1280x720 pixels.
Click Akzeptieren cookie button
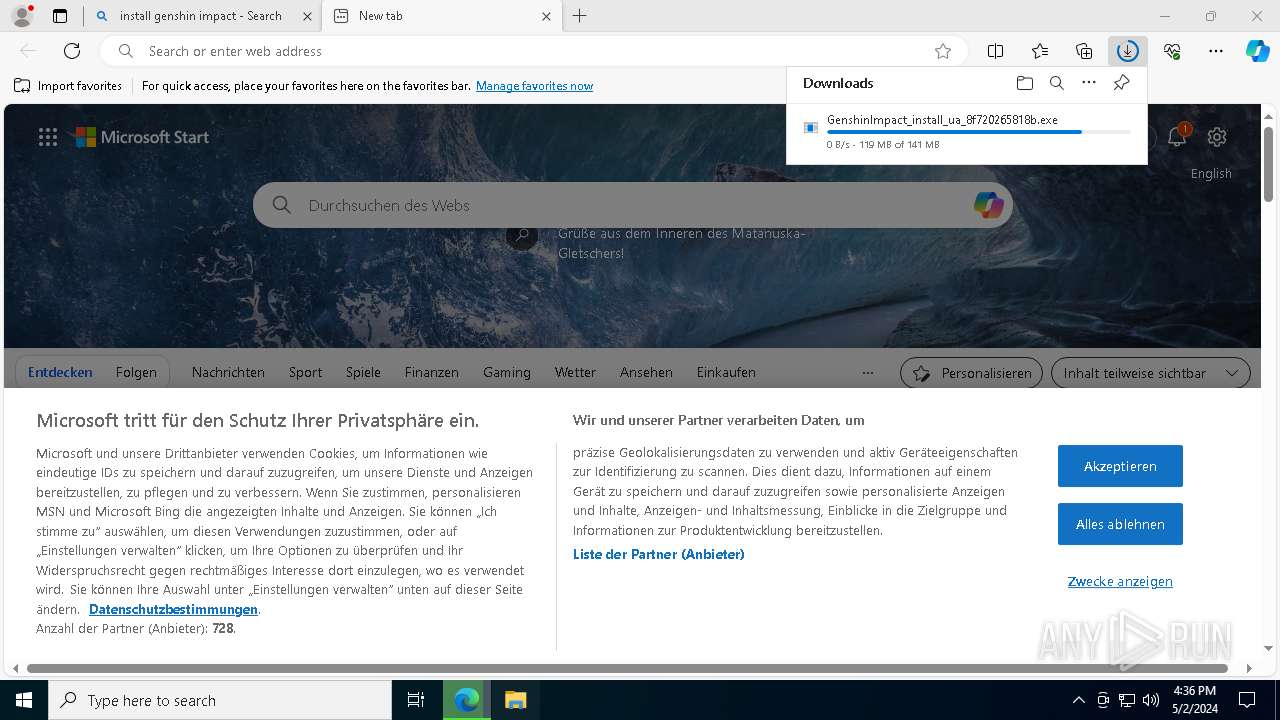(1120, 466)
